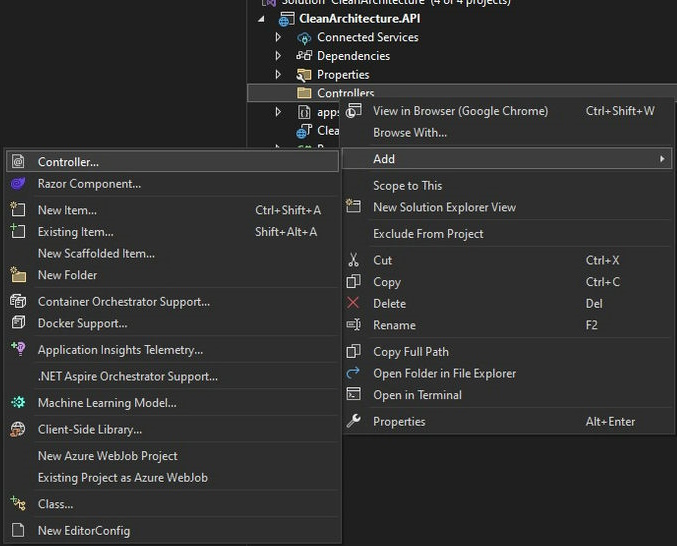Expand the Dependencies tree node
This screenshot has width=677, height=546.
pos(278,56)
